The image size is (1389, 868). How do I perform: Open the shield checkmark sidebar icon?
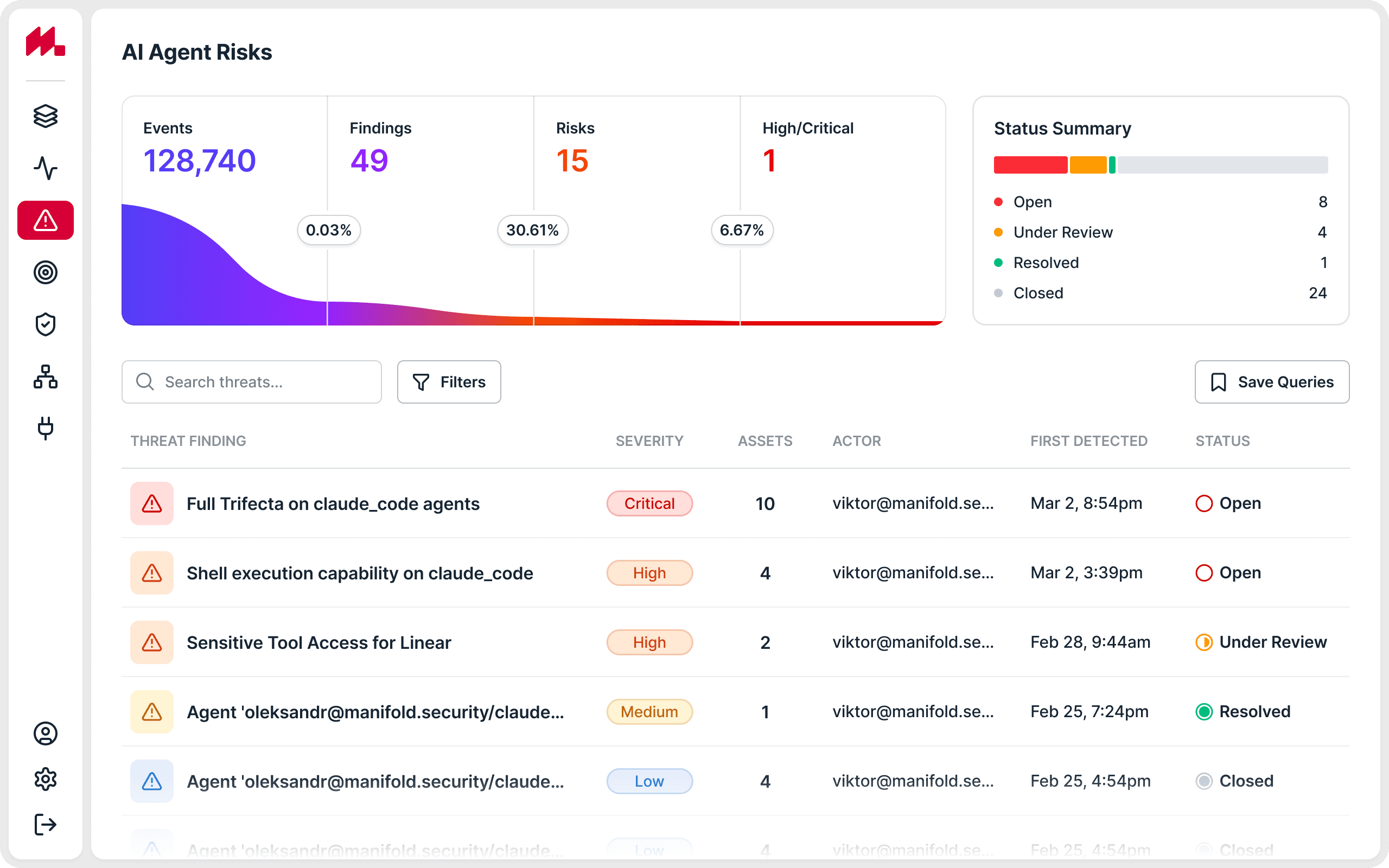pyautogui.click(x=46, y=324)
